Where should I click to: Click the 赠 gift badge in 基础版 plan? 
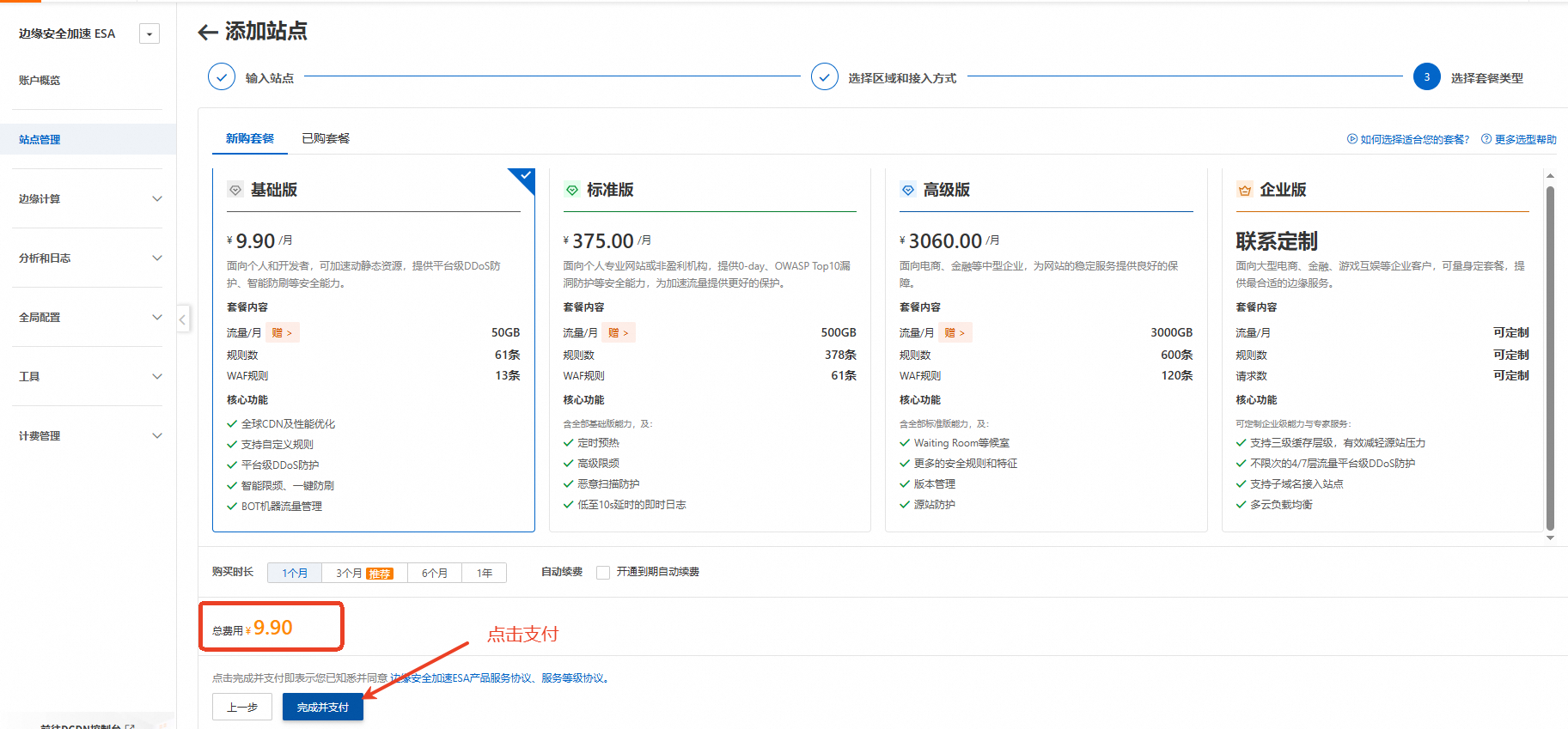[283, 332]
